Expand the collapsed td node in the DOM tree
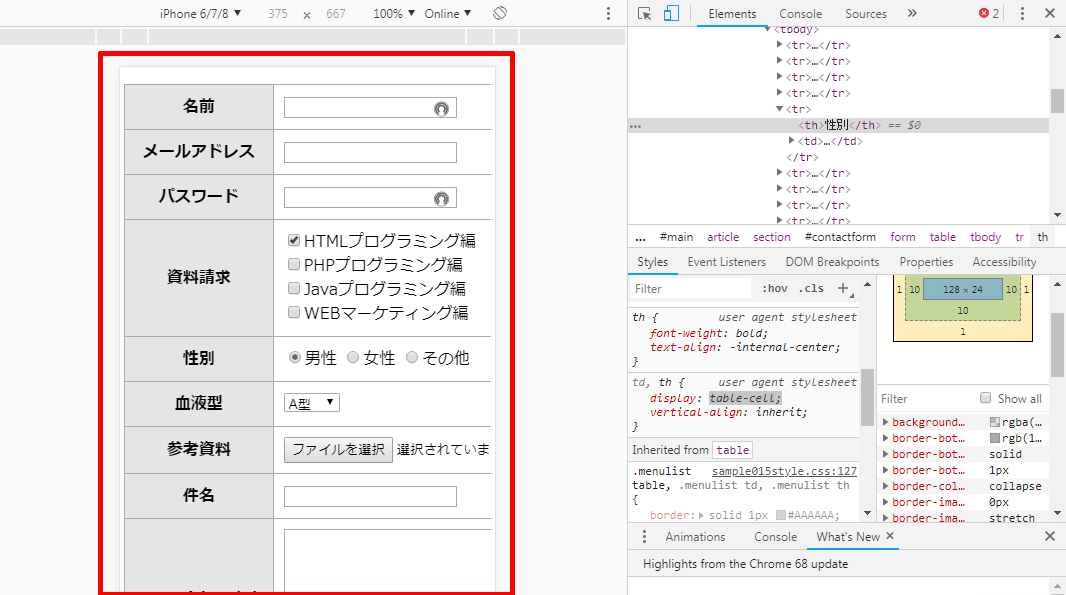Image resolution: width=1066 pixels, height=595 pixels. [792, 141]
